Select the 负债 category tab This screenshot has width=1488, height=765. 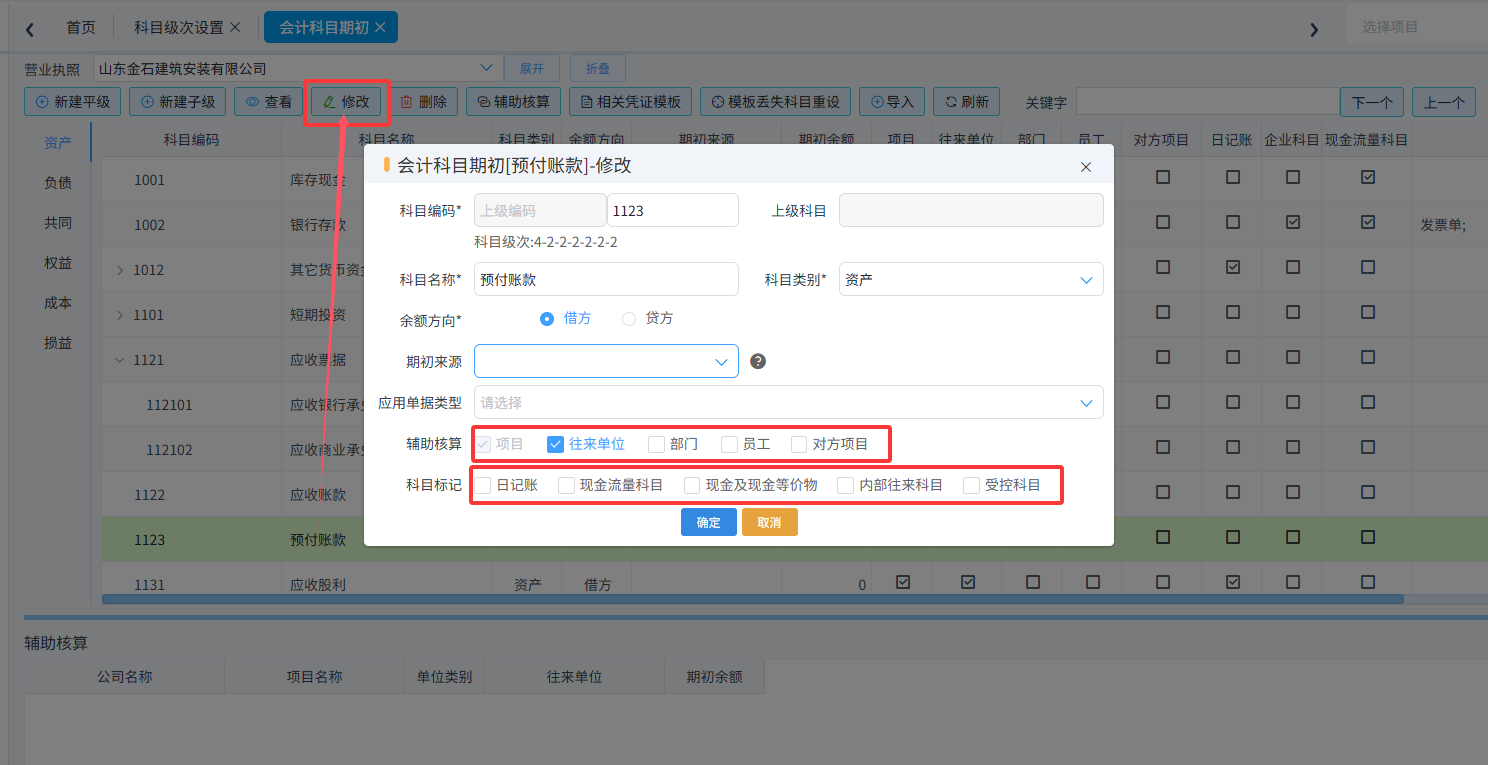point(58,183)
